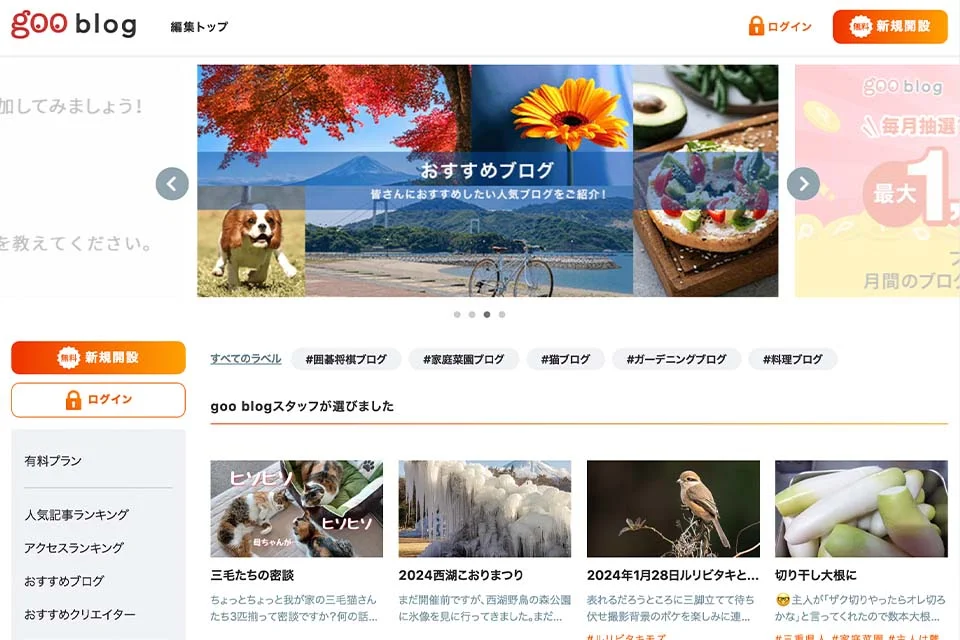Filter by #ガーデニングブログ label

pyautogui.click(x=677, y=359)
